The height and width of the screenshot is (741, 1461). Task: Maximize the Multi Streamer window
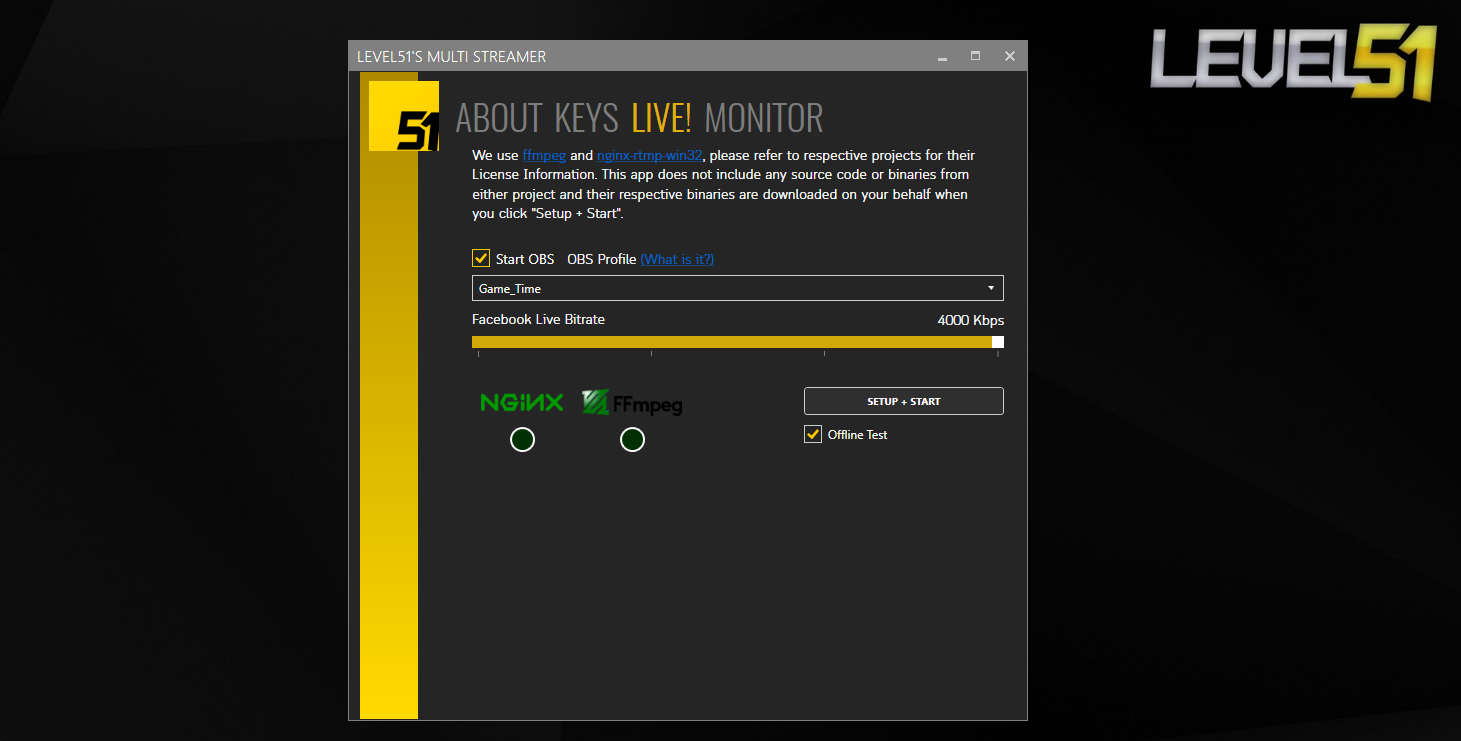[976, 57]
